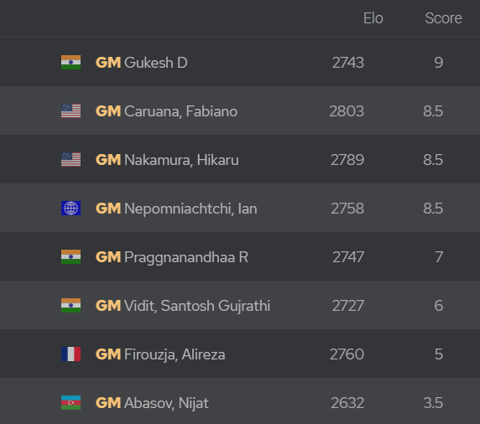Screen dimensions: 480x424
Task: Click GM title badge next to Firouzja
Action: [108, 354]
